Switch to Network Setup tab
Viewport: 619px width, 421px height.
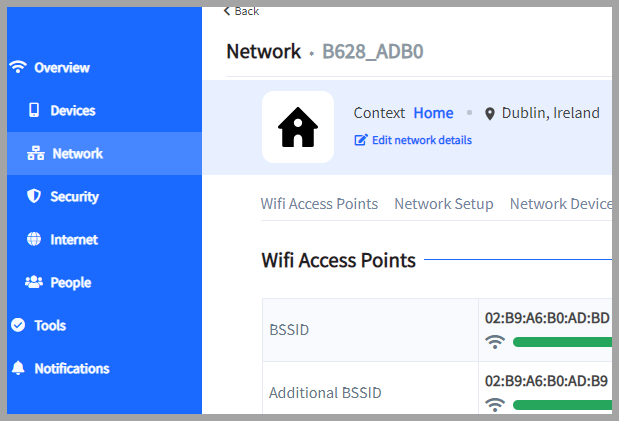pyautogui.click(x=444, y=204)
